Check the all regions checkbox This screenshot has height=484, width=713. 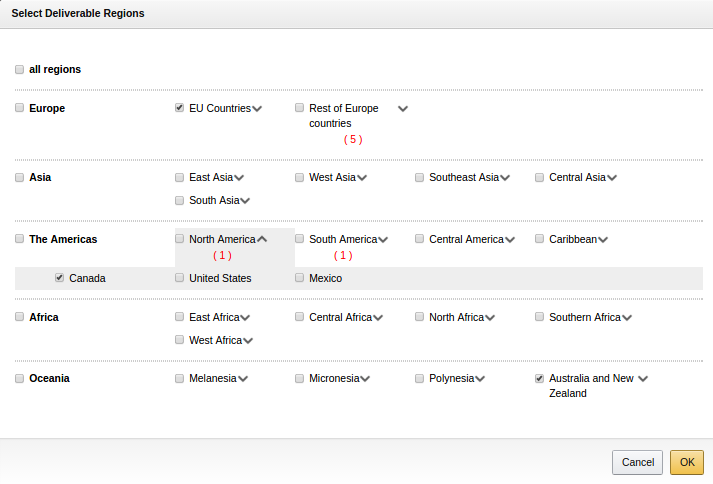(x=20, y=70)
